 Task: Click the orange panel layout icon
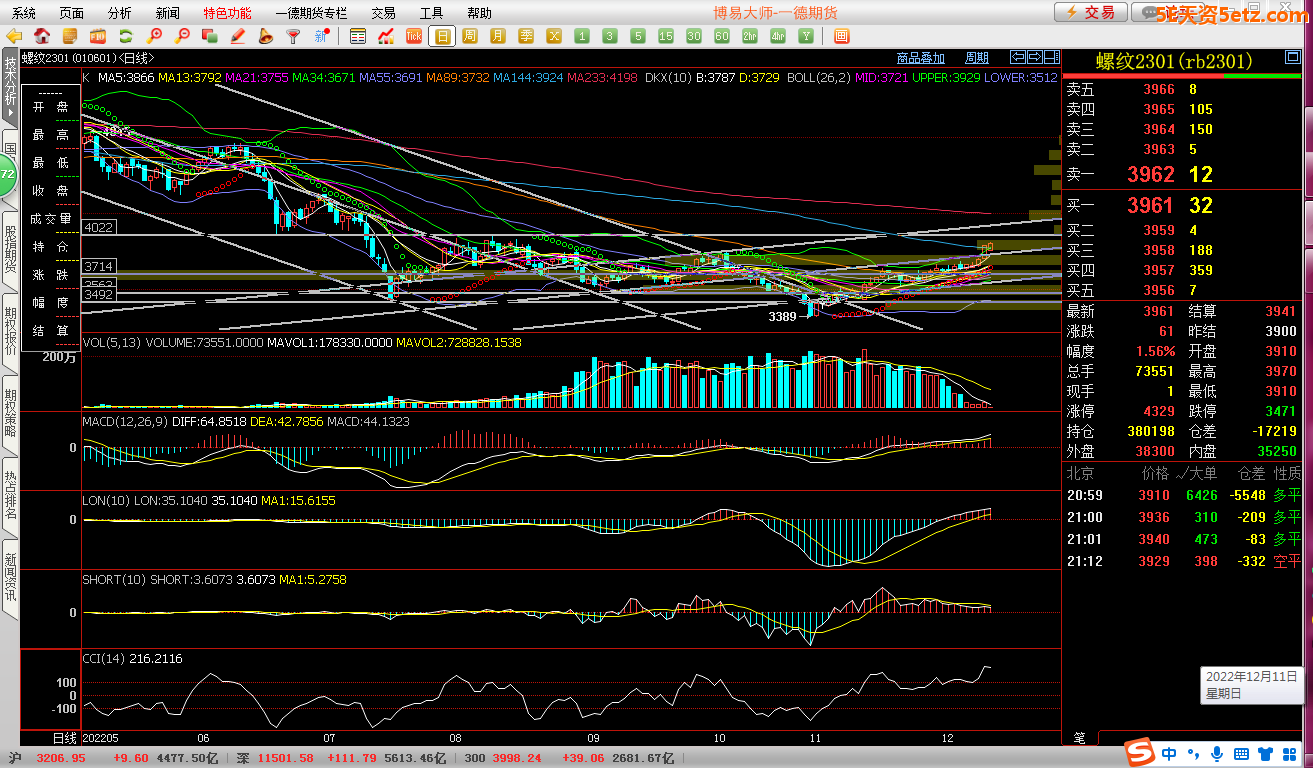[841, 36]
